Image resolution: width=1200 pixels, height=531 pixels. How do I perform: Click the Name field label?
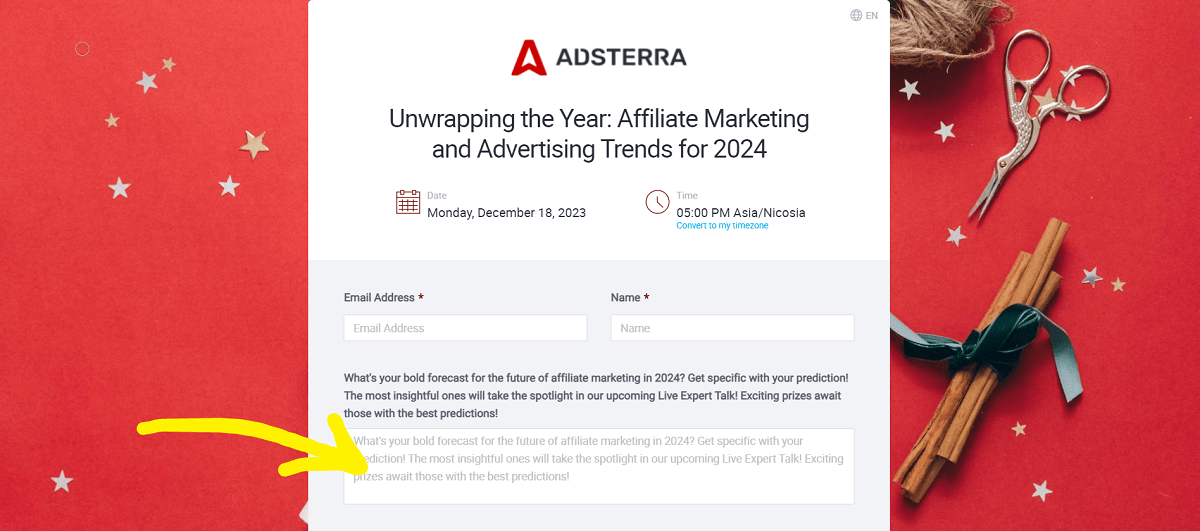[x=626, y=298]
